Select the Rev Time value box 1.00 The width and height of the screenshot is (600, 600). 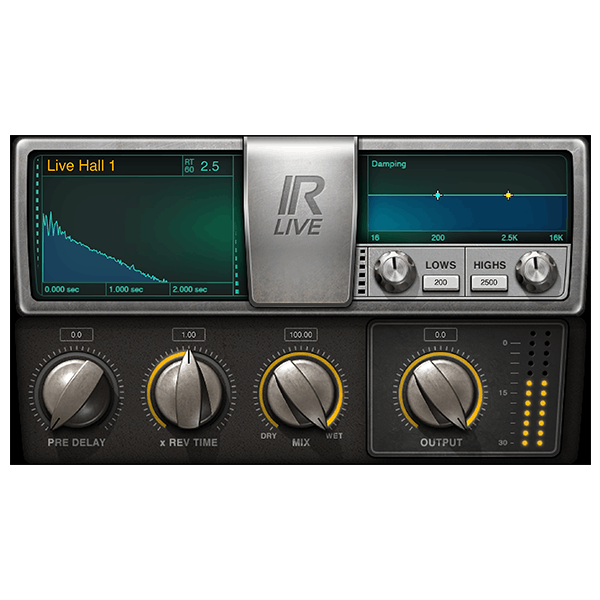pos(187,334)
